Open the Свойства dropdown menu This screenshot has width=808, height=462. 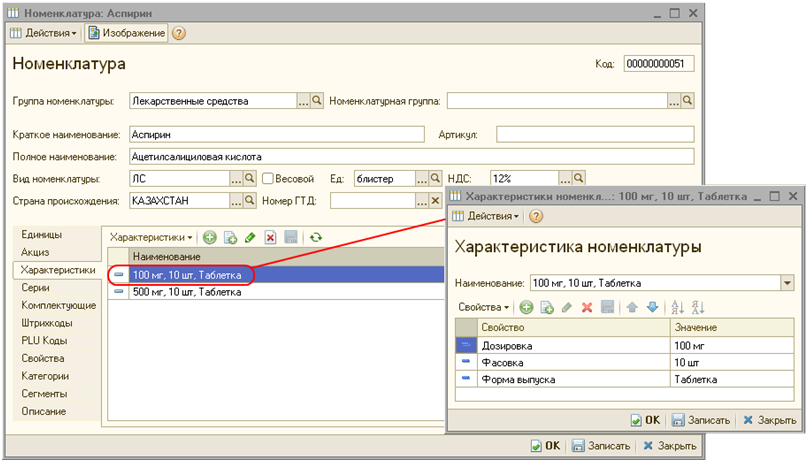point(484,307)
